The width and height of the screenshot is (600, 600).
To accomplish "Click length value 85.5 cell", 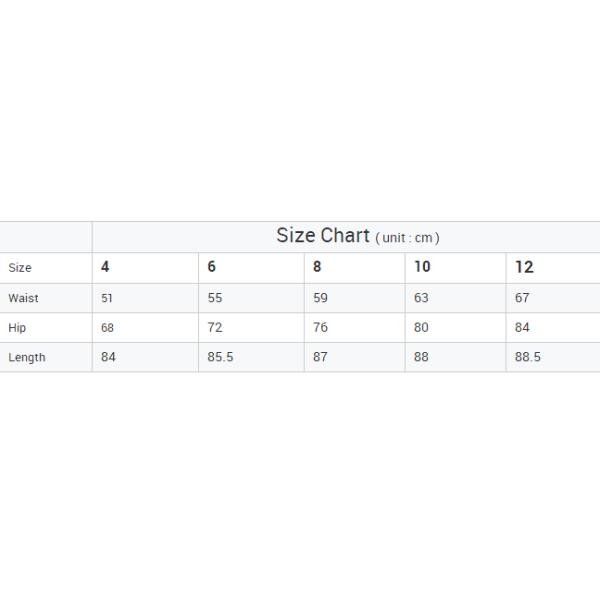I will coord(220,358).
